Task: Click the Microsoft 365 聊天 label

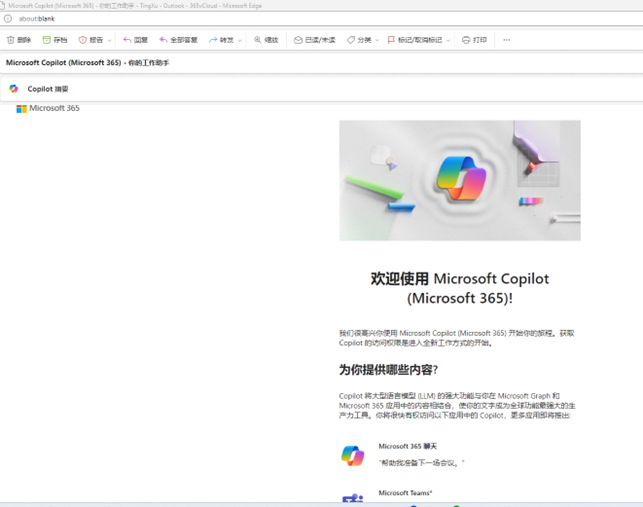Action: click(408, 446)
